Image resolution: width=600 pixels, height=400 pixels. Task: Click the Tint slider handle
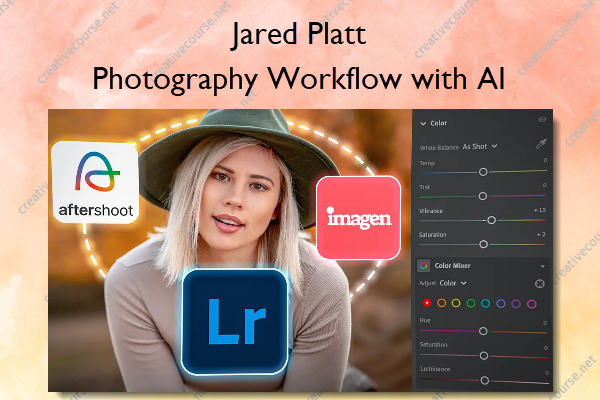(x=483, y=196)
